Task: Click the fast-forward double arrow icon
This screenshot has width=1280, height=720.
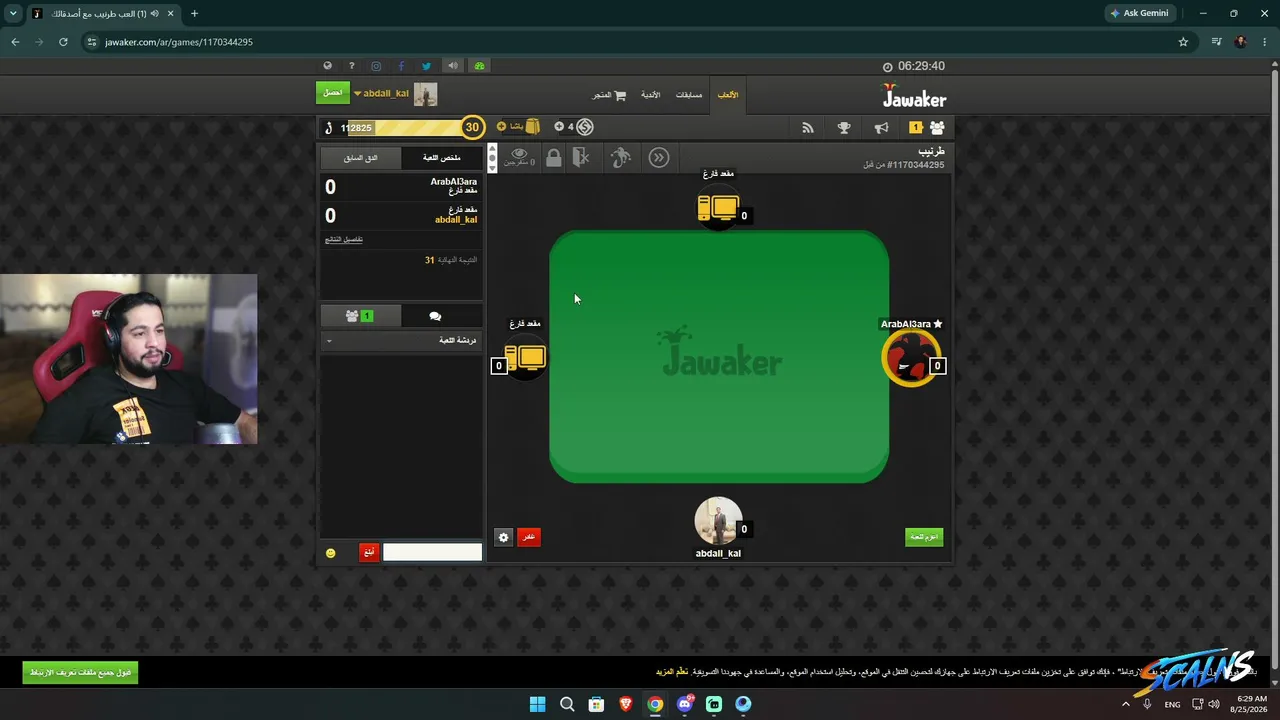Action: point(658,157)
